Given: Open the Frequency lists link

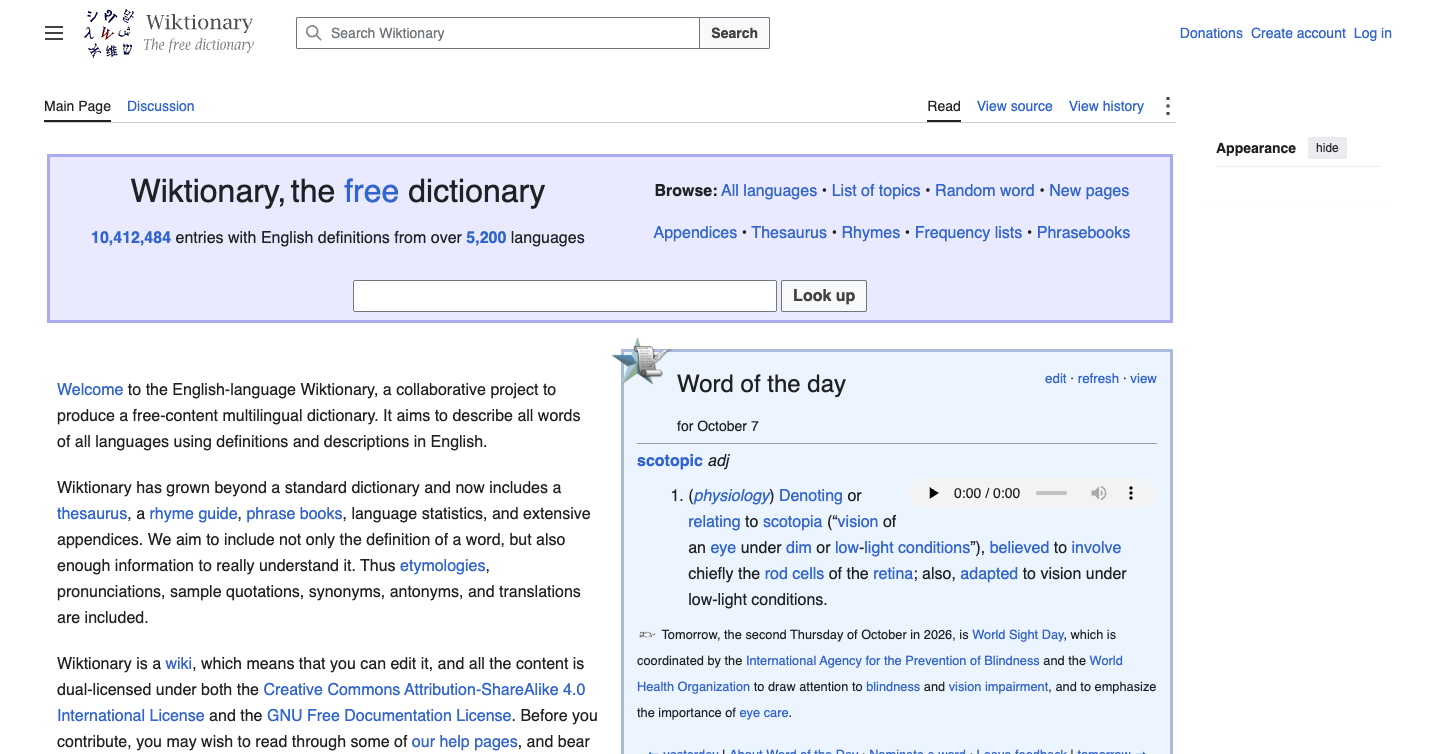Looking at the screenshot, I should tap(968, 233).
